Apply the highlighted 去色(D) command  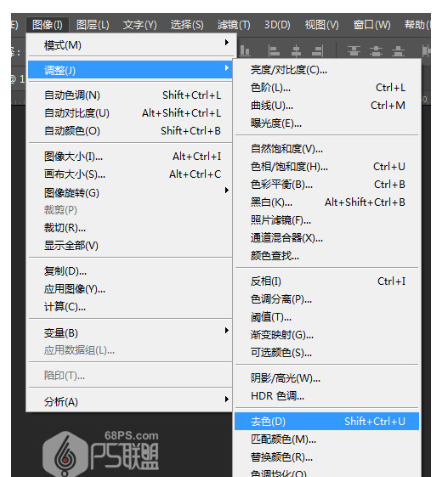click(x=327, y=421)
